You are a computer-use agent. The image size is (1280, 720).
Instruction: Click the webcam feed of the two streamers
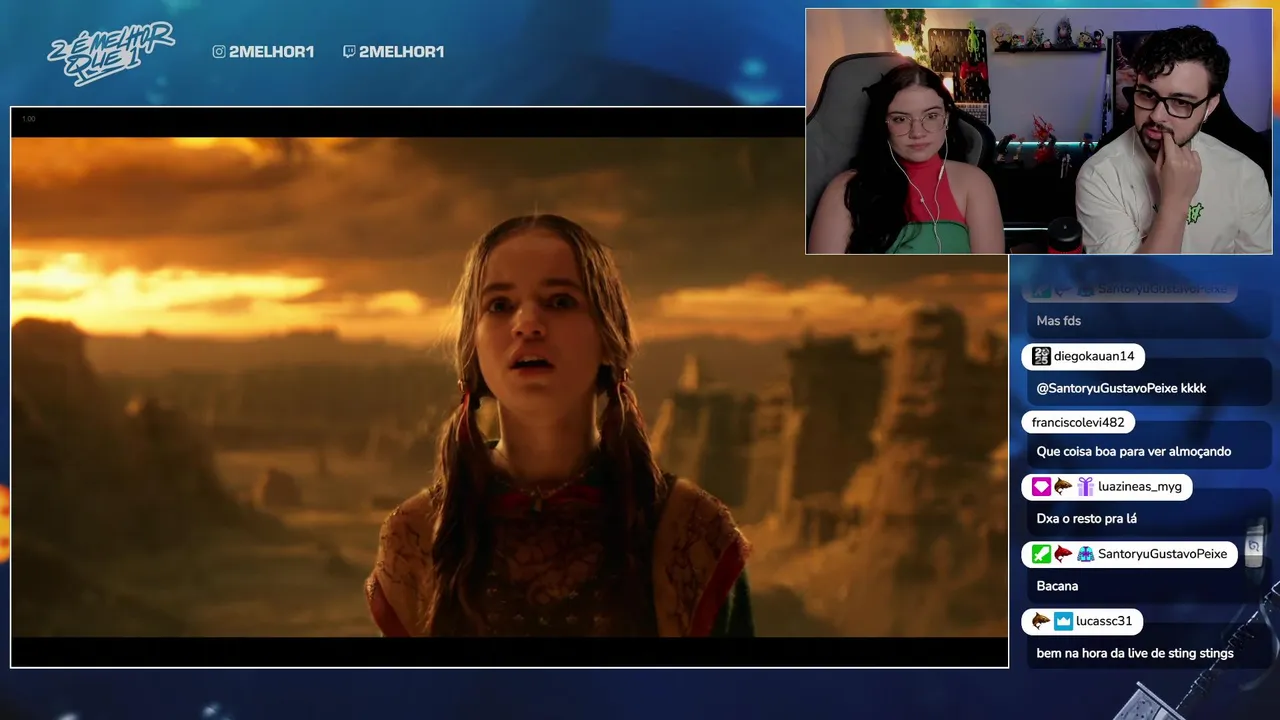1039,132
